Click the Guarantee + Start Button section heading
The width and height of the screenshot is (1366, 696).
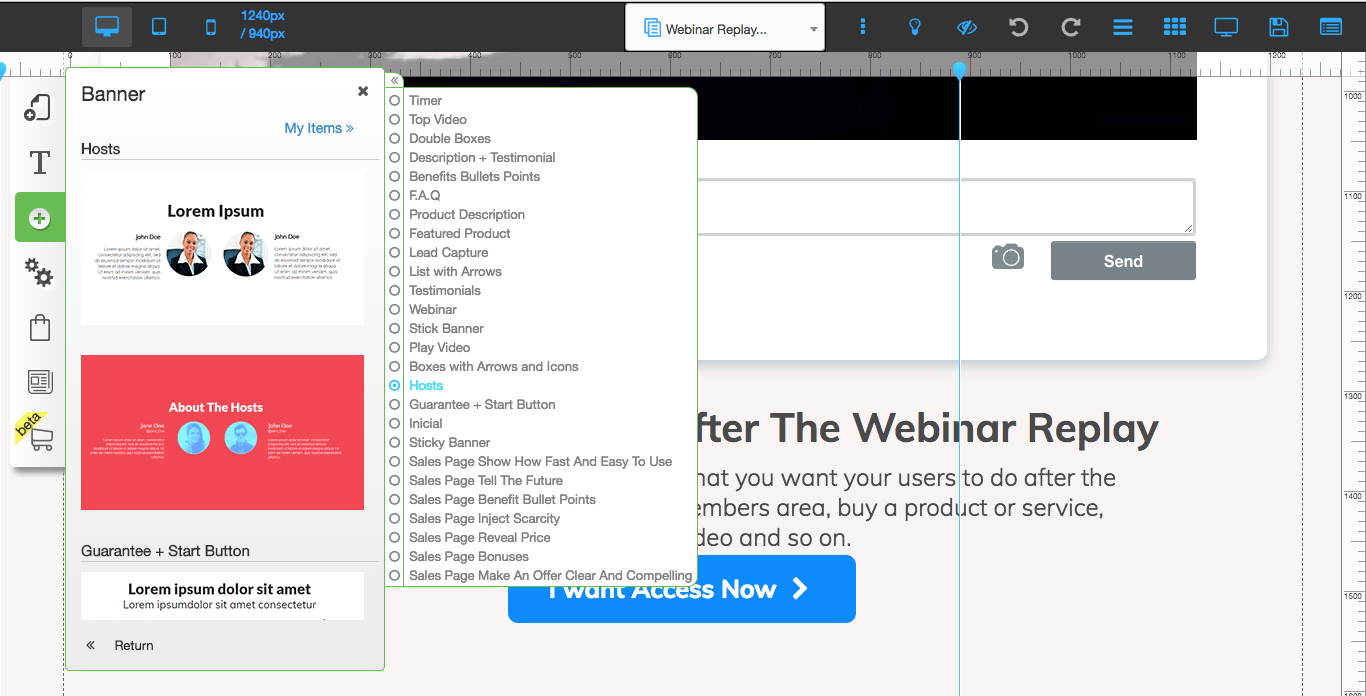[166, 551]
